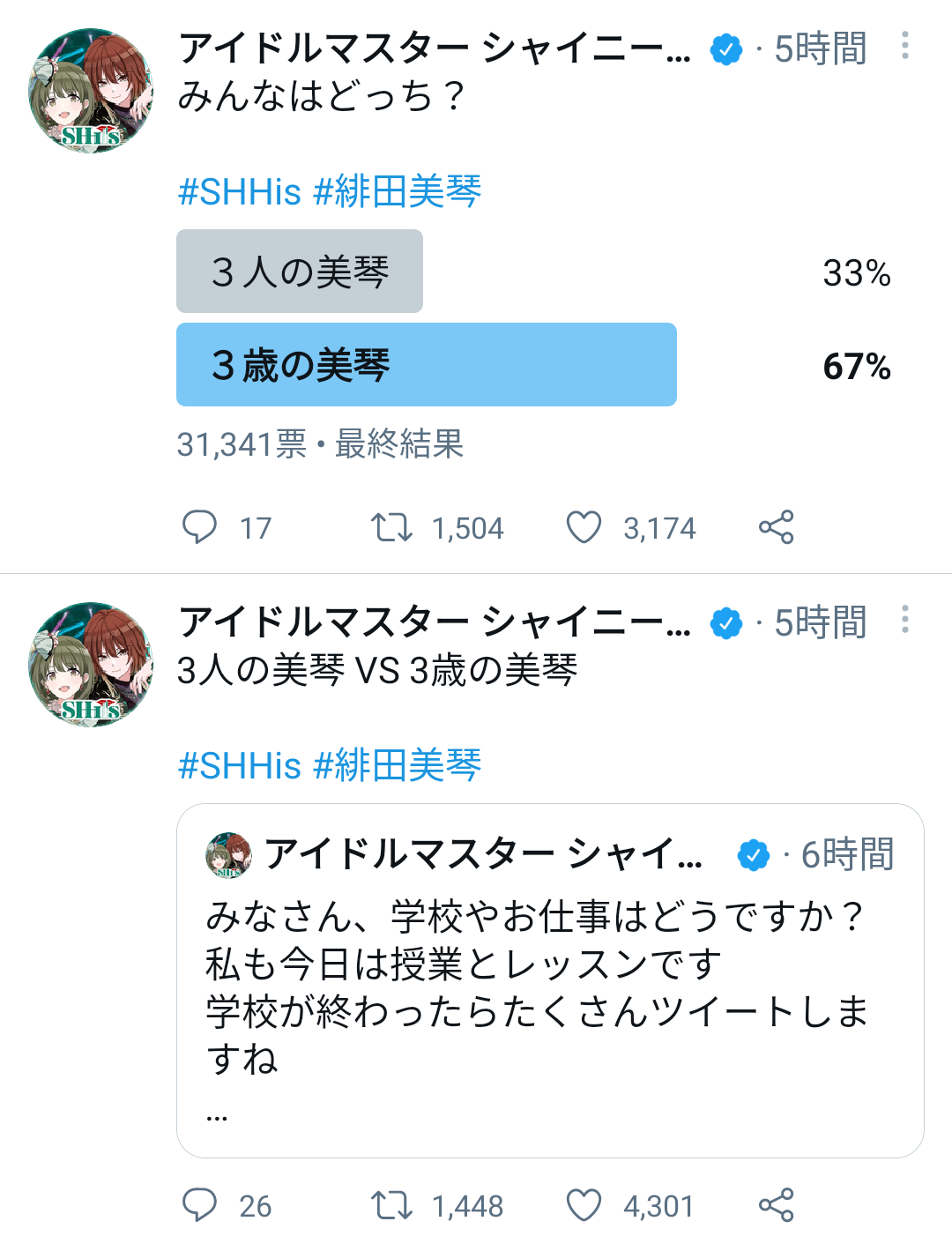This screenshot has width=952, height=1251.
Task: Share the second tweet
Action: tap(776, 1205)
